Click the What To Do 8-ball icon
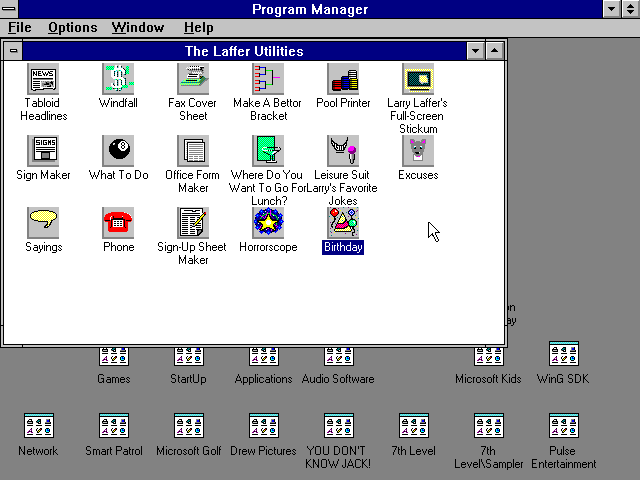 pyautogui.click(x=118, y=151)
